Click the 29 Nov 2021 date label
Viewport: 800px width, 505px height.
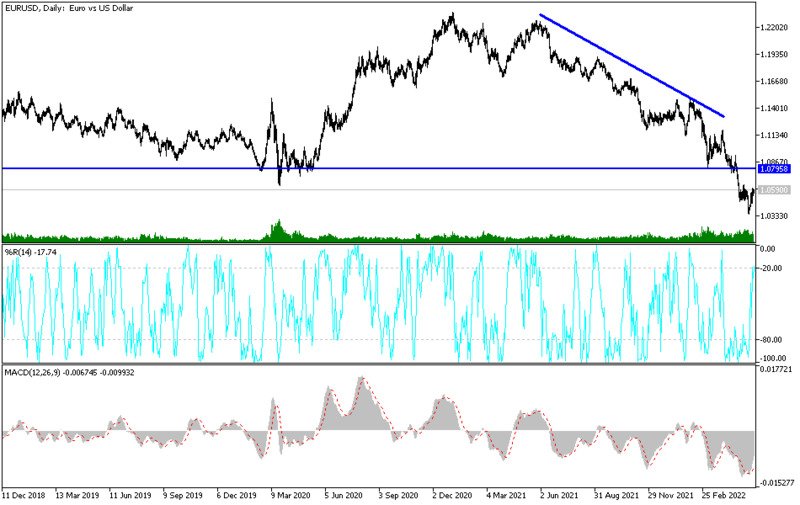tap(670, 495)
